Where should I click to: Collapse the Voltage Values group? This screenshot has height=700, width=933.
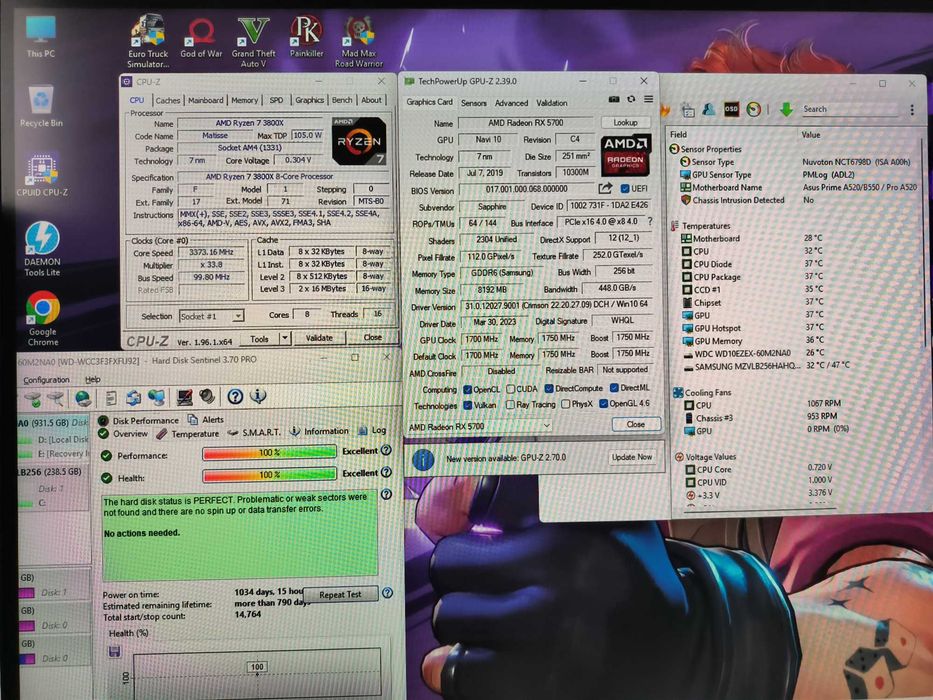click(x=679, y=457)
